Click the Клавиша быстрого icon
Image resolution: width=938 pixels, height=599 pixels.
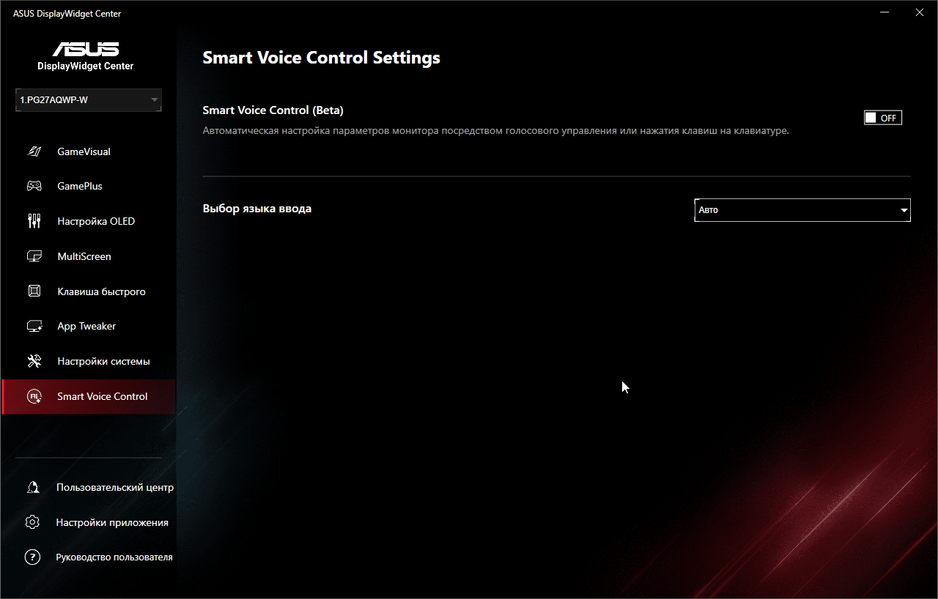(x=34, y=291)
